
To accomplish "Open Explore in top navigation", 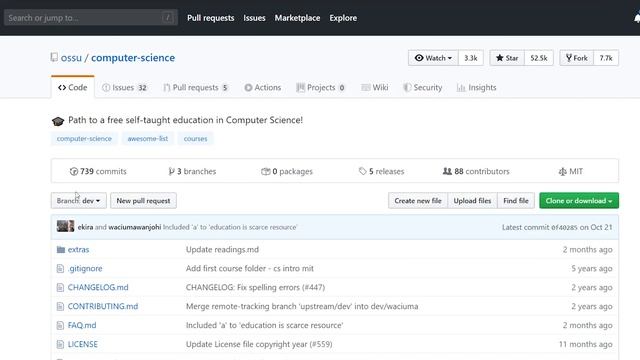I will click(343, 18).
